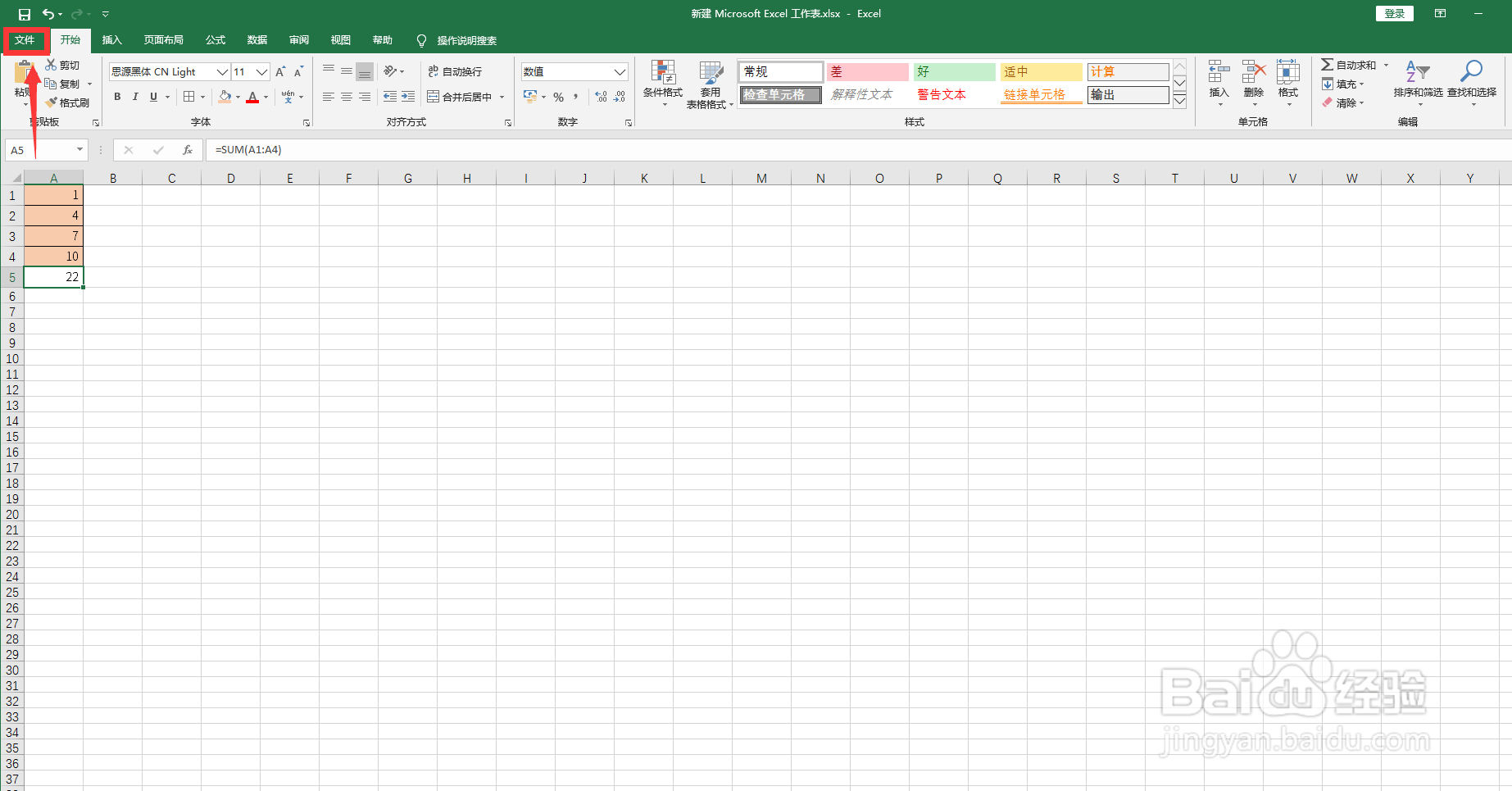Open Find and Select (查找和选择)
Viewport: 1512px width, 791px height.
coord(1472,83)
